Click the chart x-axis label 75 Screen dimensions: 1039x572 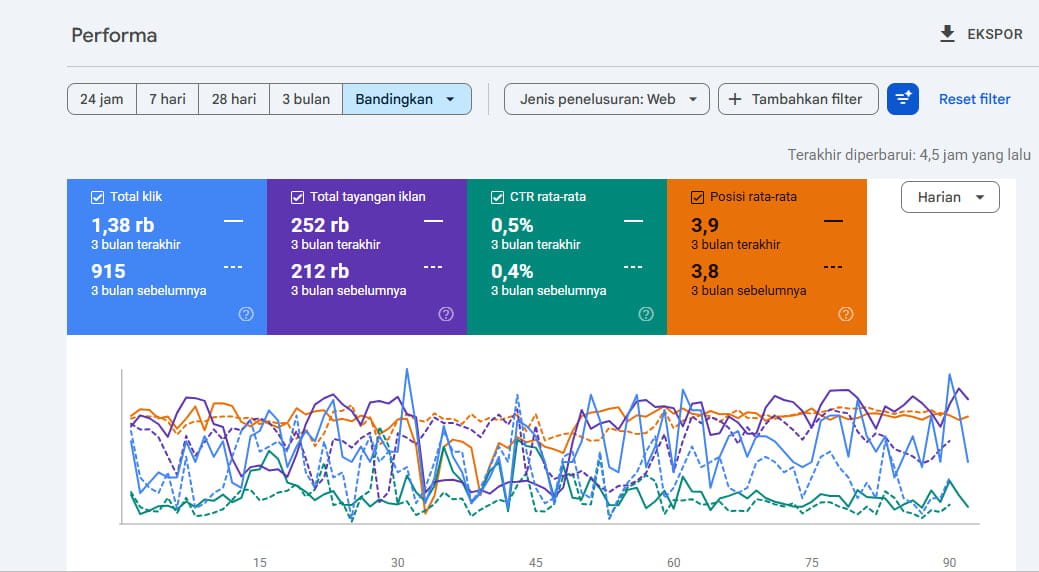pyautogui.click(x=811, y=562)
